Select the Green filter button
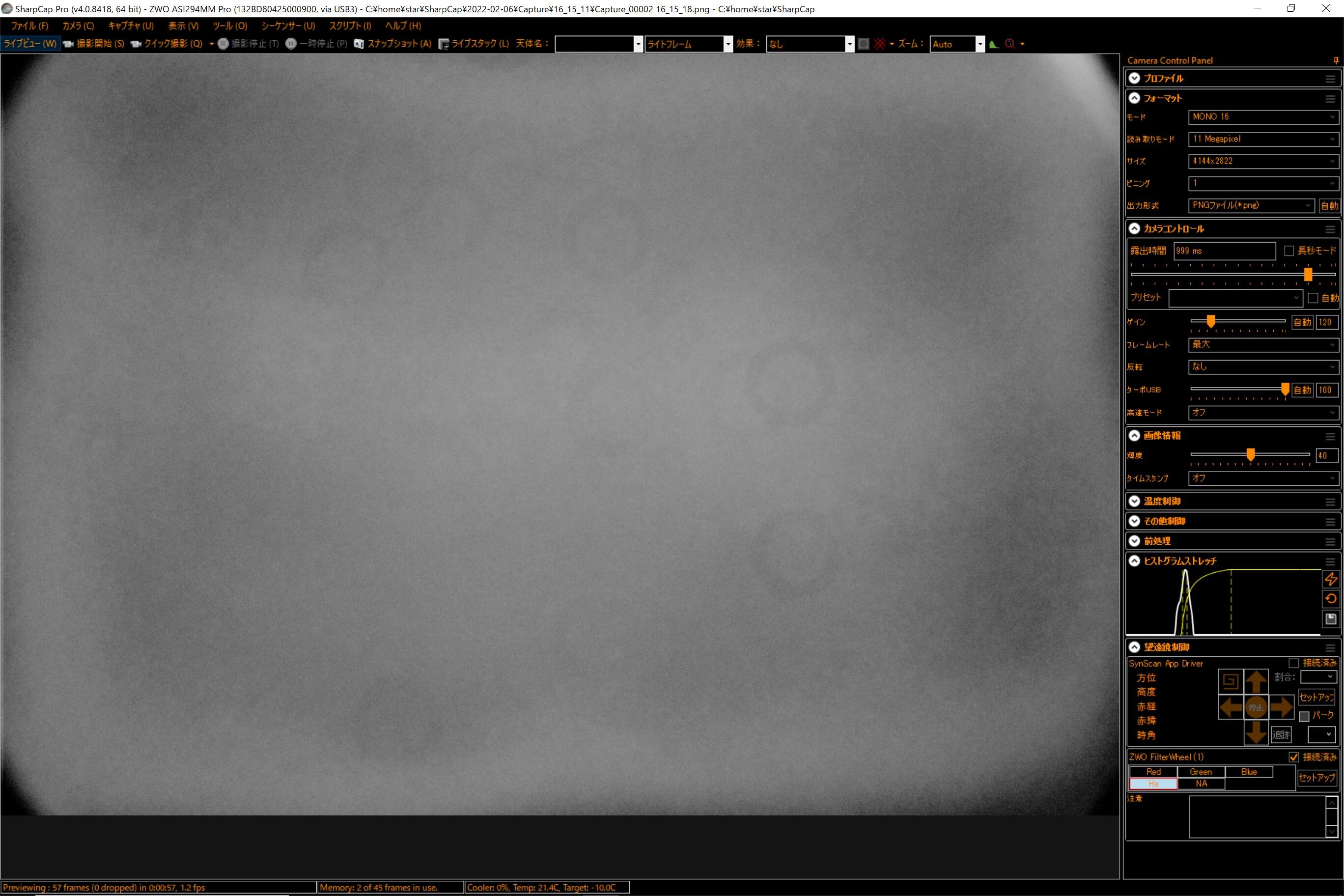Screen dimensions: 1344x896 [1201, 772]
